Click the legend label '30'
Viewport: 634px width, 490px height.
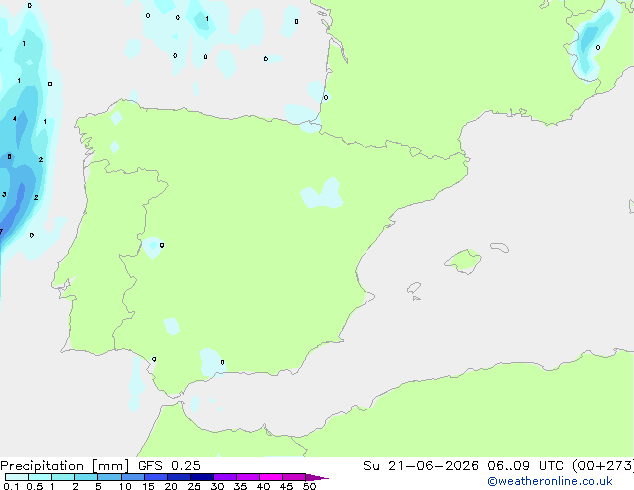(217, 486)
